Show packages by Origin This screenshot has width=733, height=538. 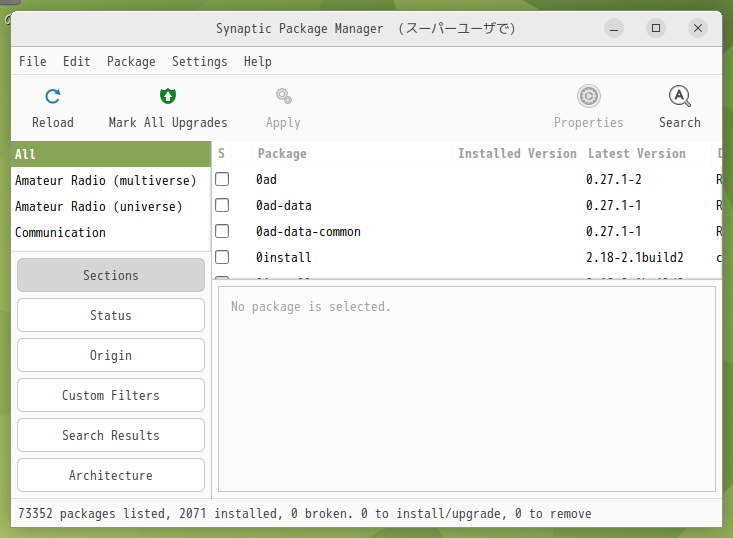pyautogui.click(x=111, y=355)
